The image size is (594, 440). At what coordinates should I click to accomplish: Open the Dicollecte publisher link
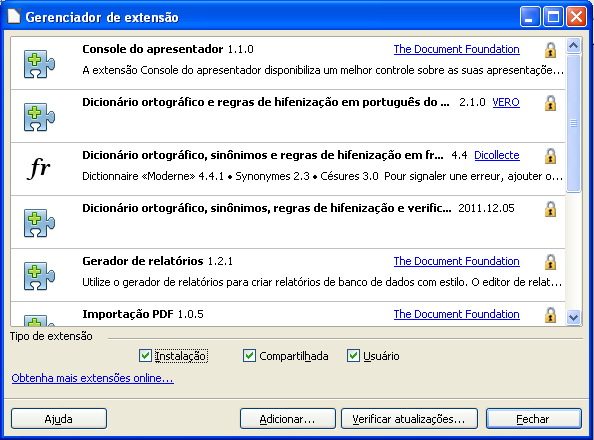[497, 155]
